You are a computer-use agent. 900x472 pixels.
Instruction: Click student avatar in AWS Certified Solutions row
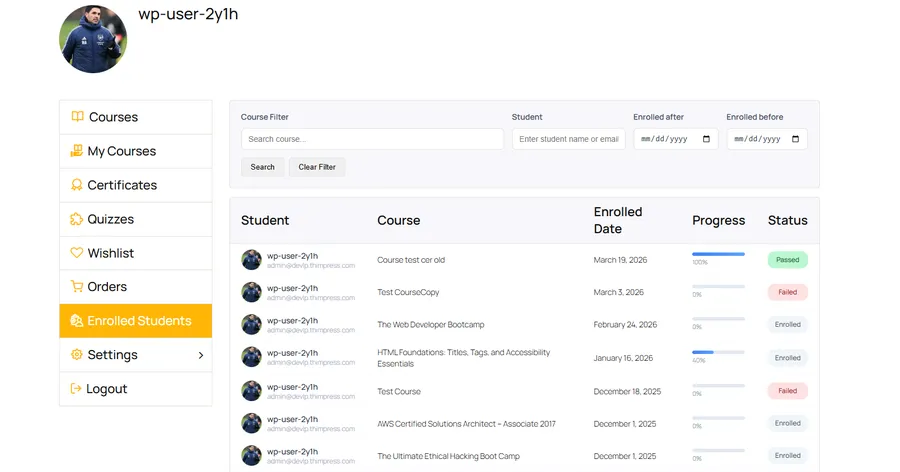pyautogui.click(x=251, y=423)
